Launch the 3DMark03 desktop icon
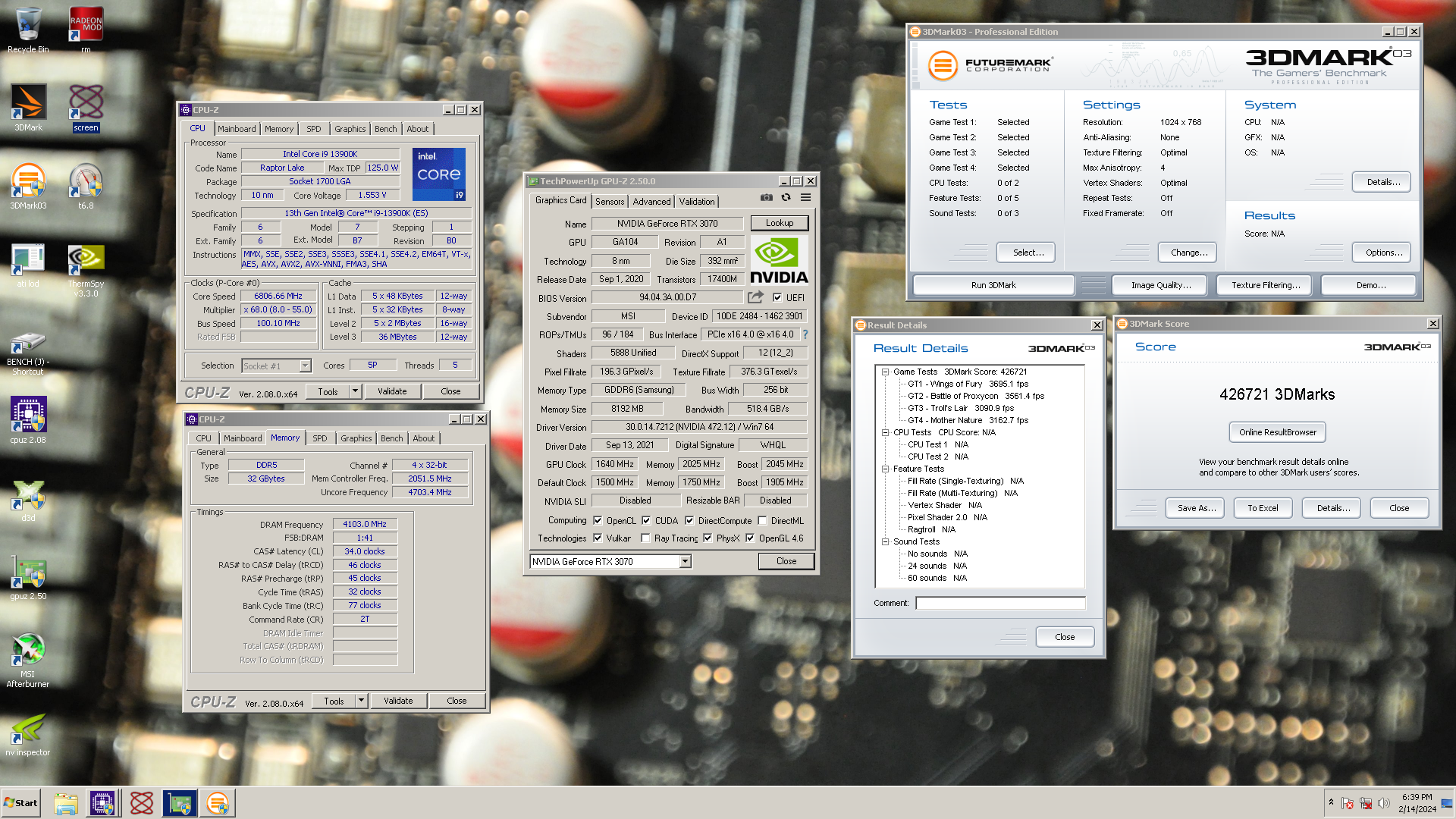 tap(28, 186)
